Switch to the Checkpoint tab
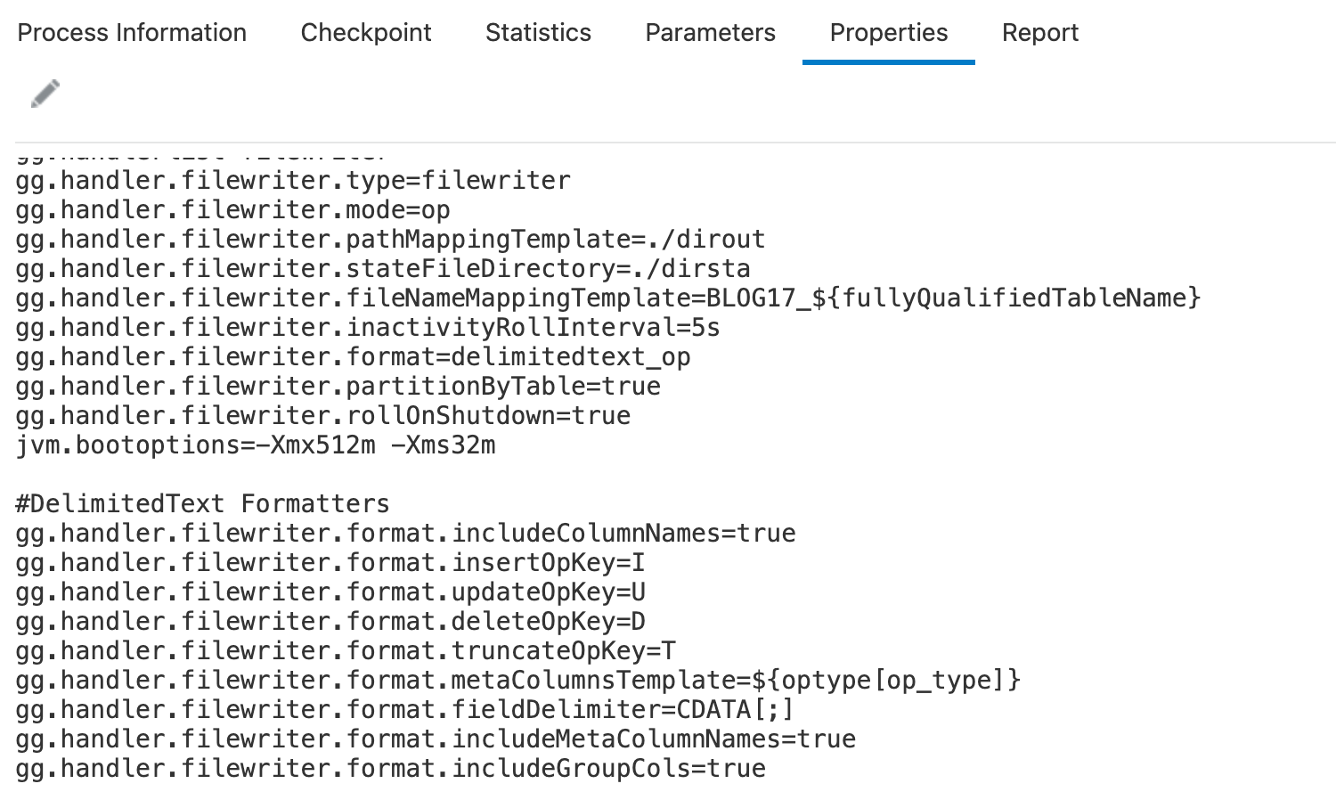1336x800 pixels. click(366, 33)
